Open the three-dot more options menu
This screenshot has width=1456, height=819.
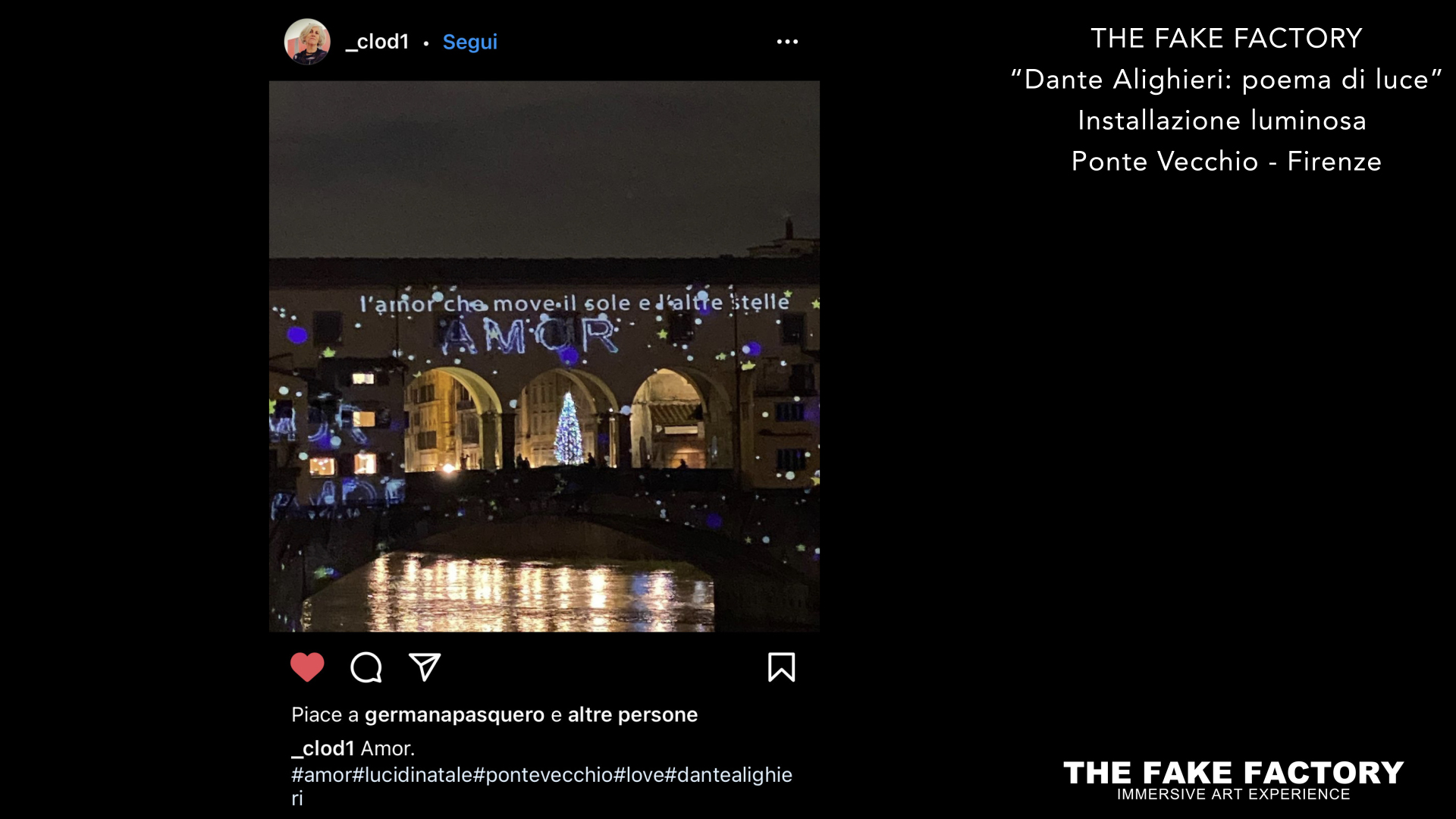coord(787,42)
